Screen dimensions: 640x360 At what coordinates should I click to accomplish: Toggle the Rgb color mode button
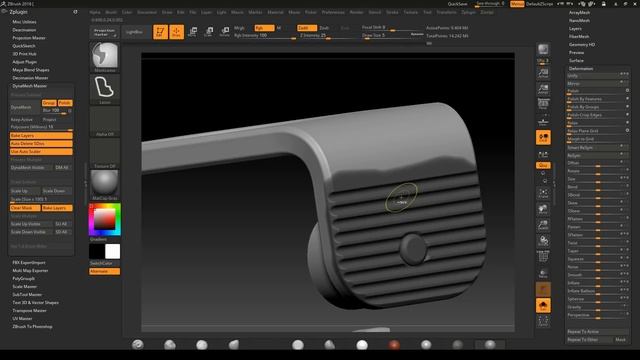pos(264,28)
